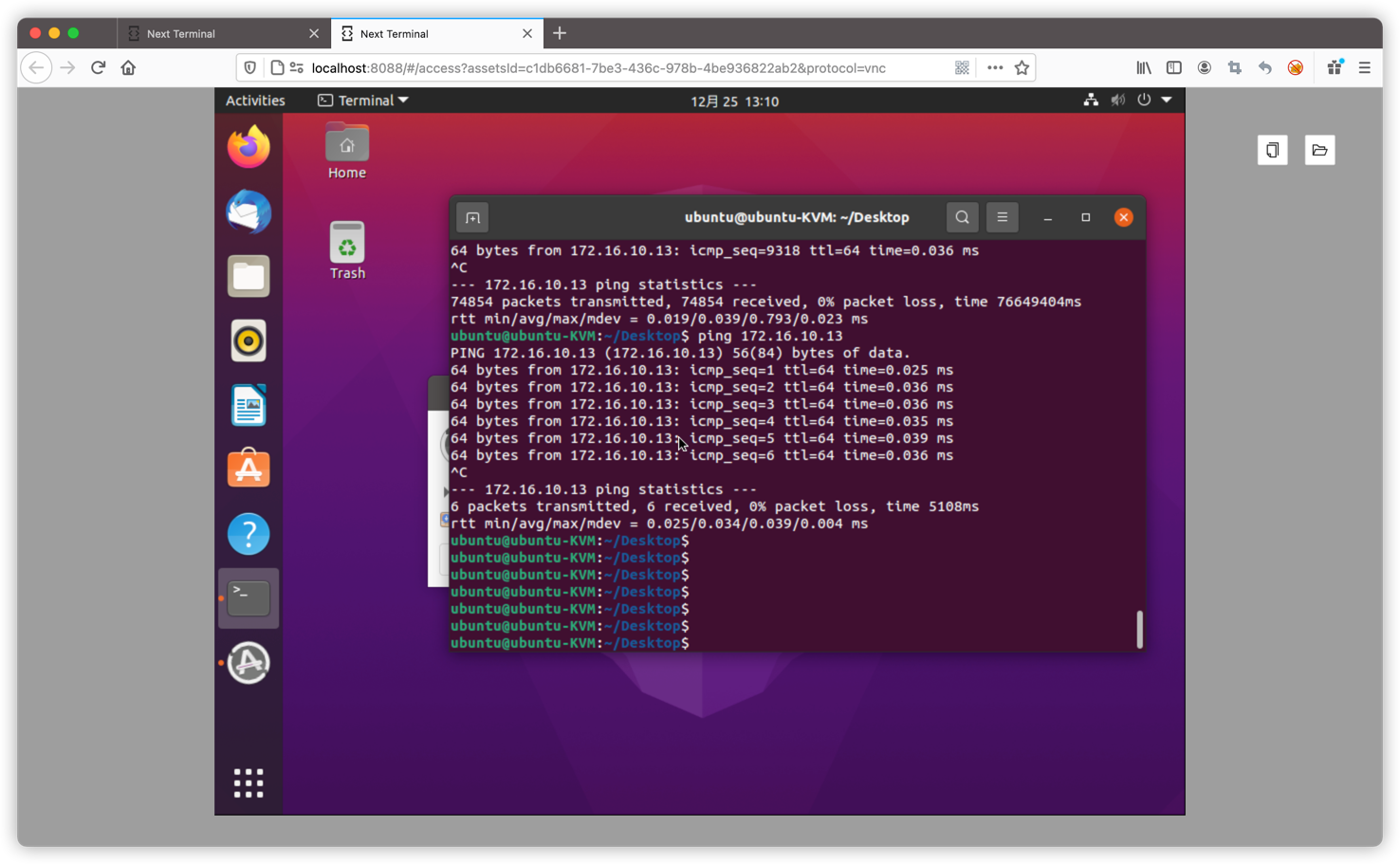
Task: Open the Firefox Library icon
Action: (1143, 67)
